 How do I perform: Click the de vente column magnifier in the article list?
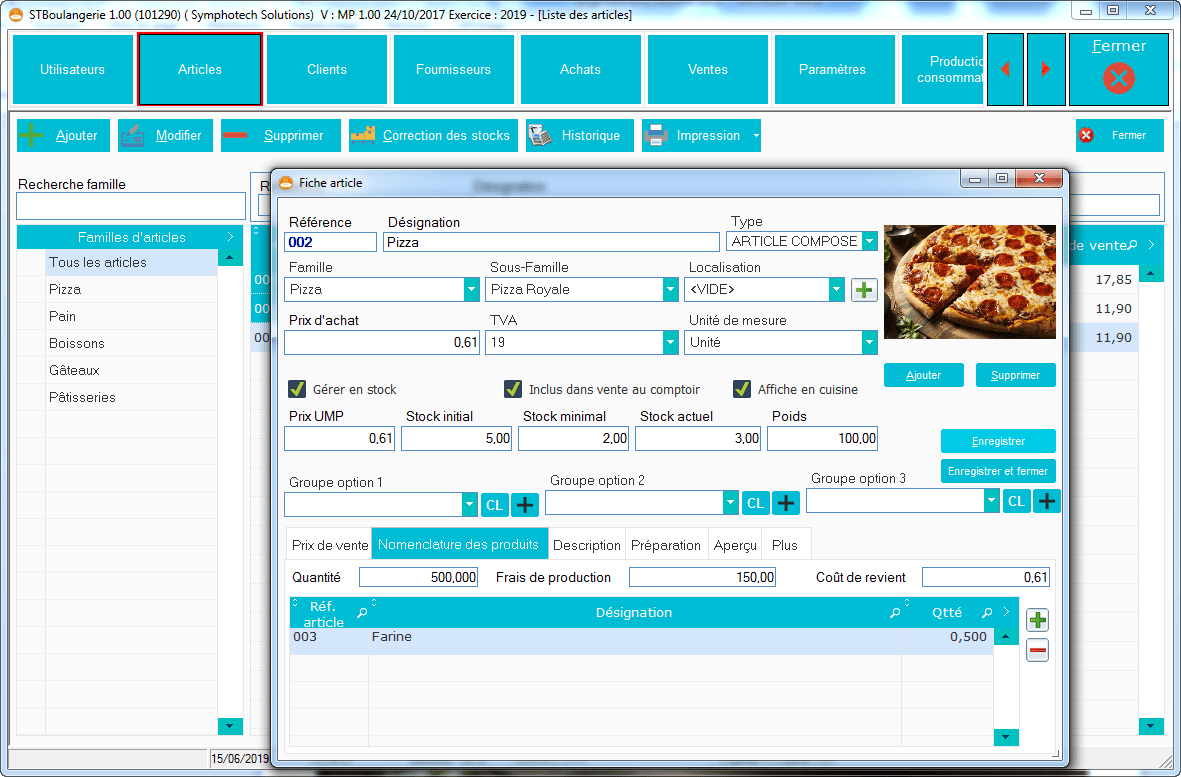[x=1133, y=245]
